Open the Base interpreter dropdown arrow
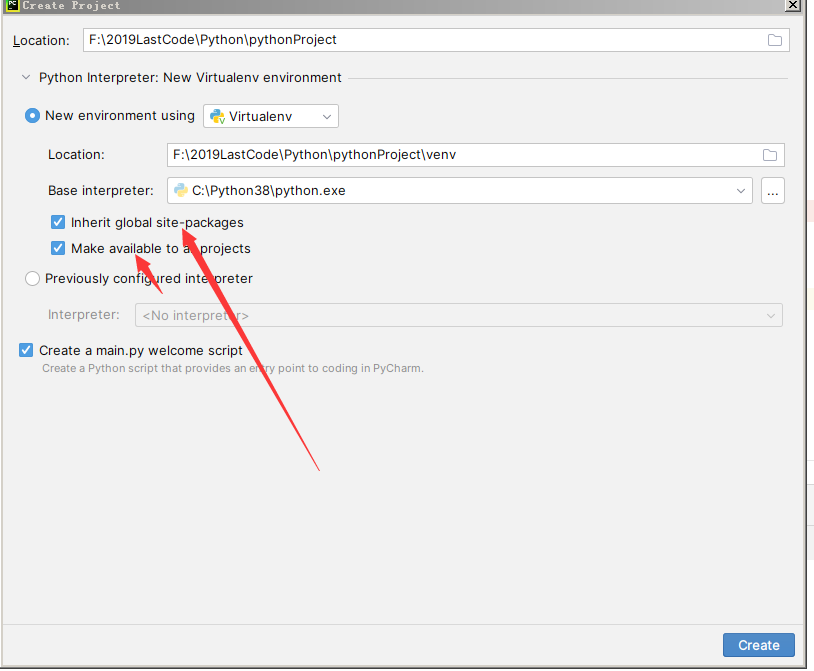 741,190
